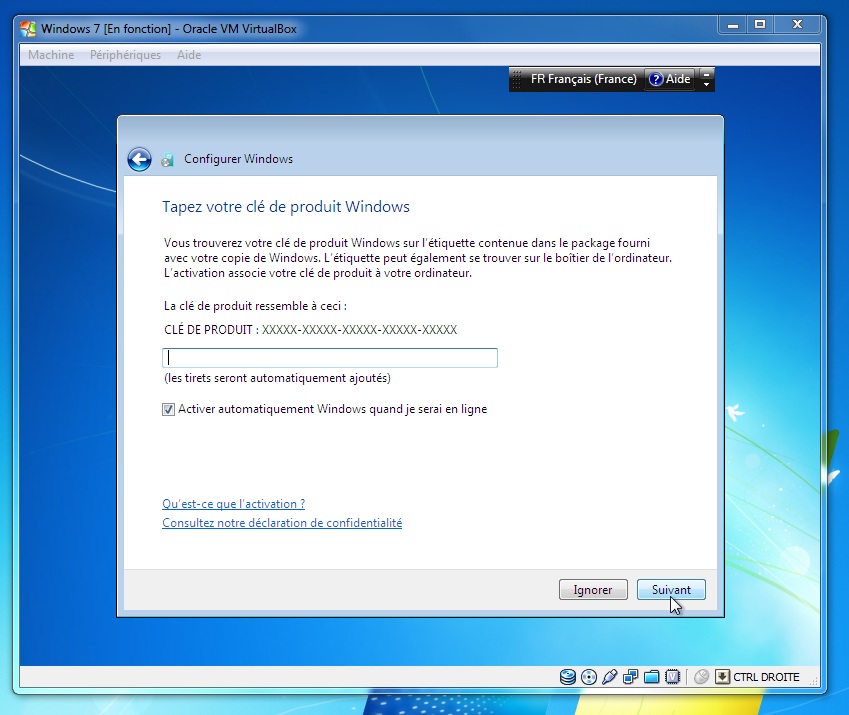Minimize the language bar
Viewport: 849px width, 715px height.
[x=707, y=73]
